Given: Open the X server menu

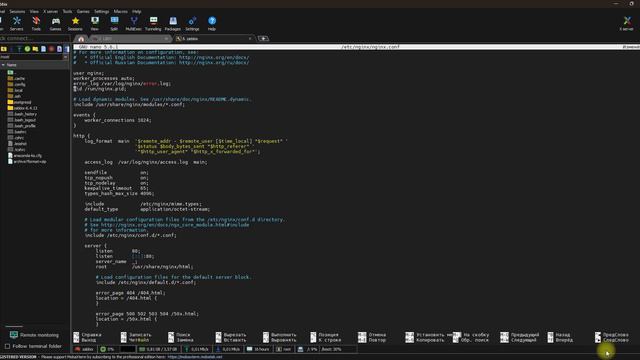Looking at the screenshot, I should 51,11.
